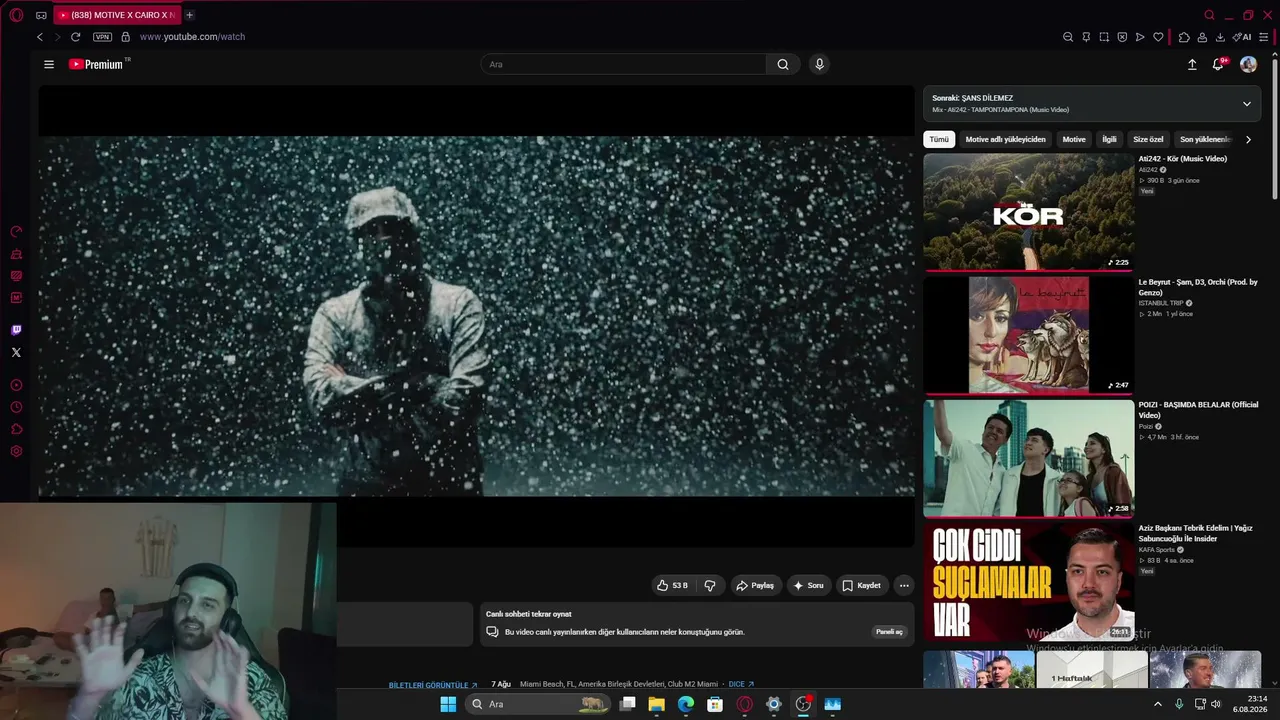
Task: Open the YouTube account avatar menu
Action: [1248, 64]
